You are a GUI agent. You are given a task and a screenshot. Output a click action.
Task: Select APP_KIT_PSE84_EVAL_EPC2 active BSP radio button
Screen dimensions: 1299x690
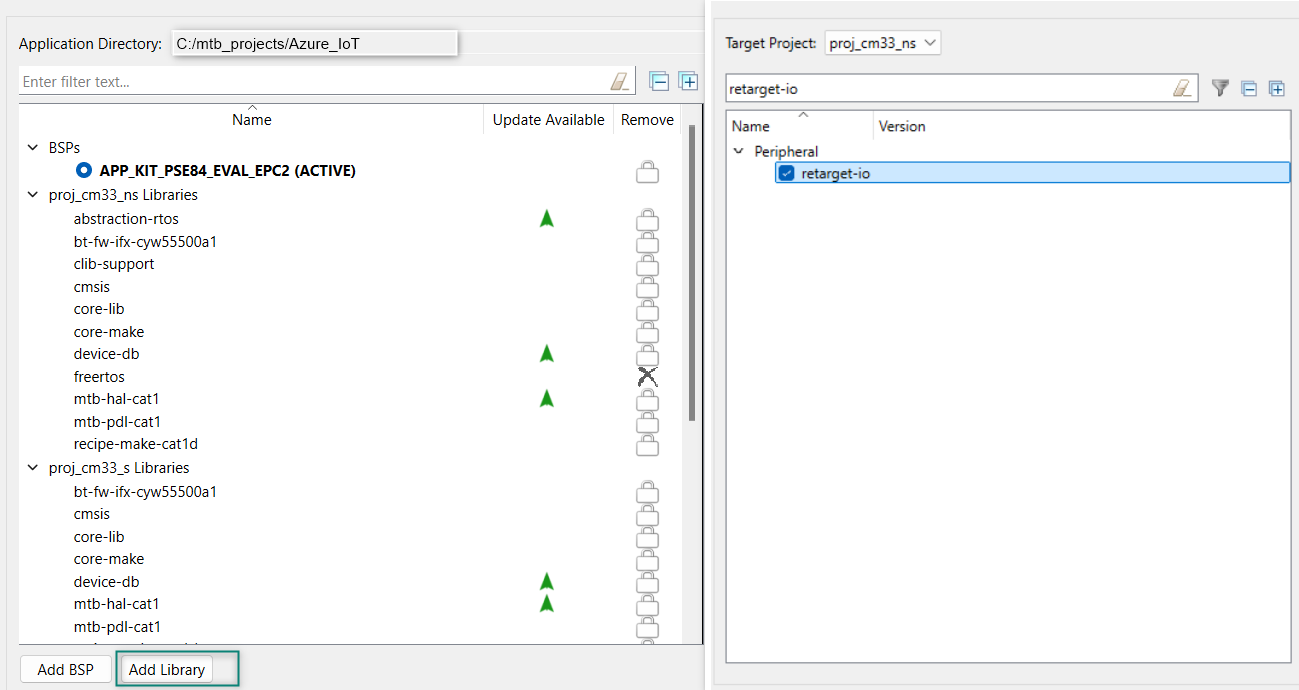point(84,171)
